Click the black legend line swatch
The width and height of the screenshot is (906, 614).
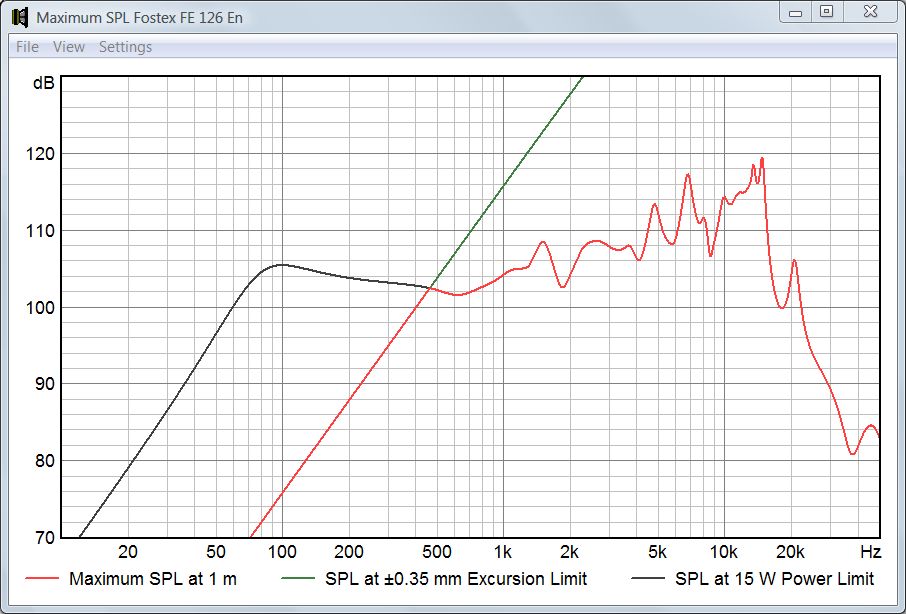click(x=648, y=579)
